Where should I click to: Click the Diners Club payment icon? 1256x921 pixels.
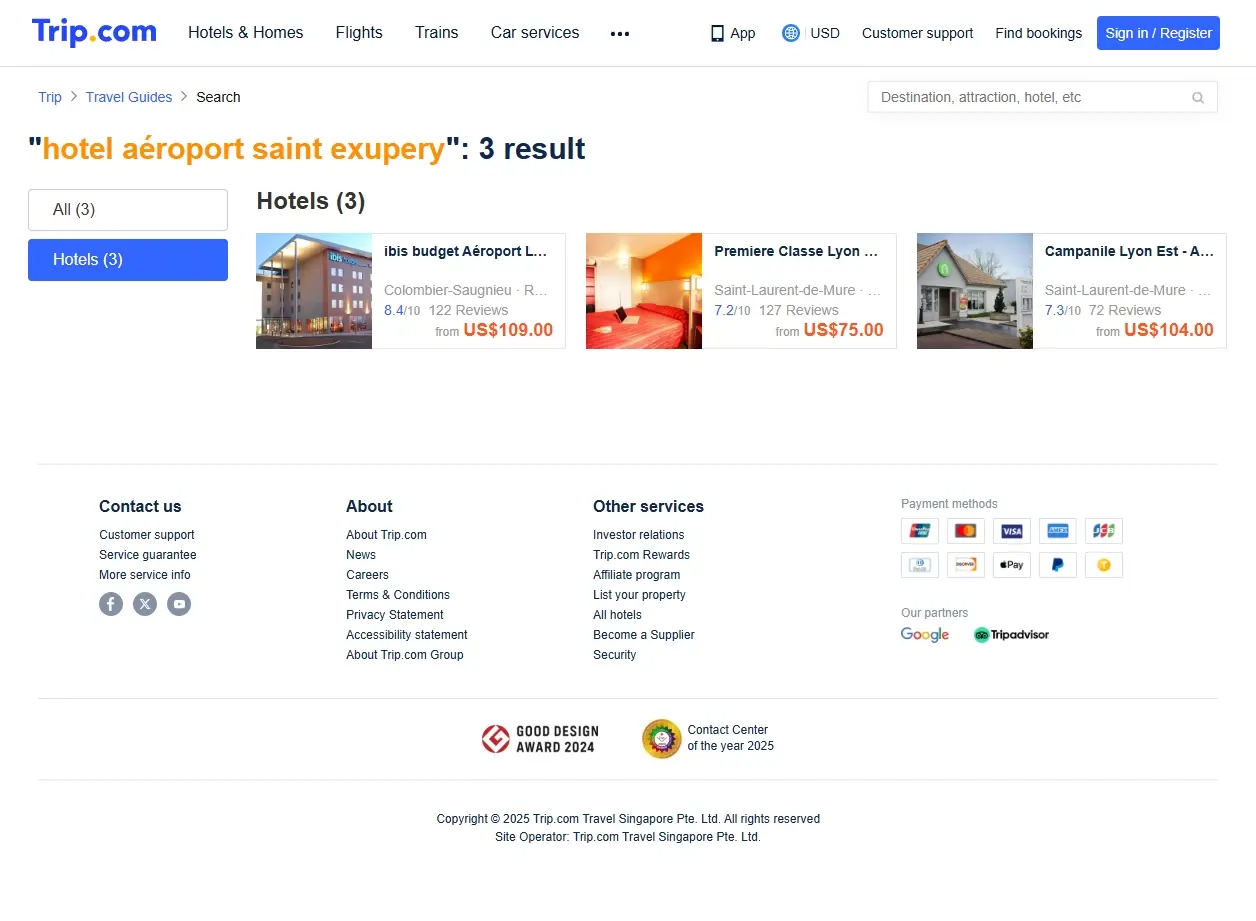(920, 565)
